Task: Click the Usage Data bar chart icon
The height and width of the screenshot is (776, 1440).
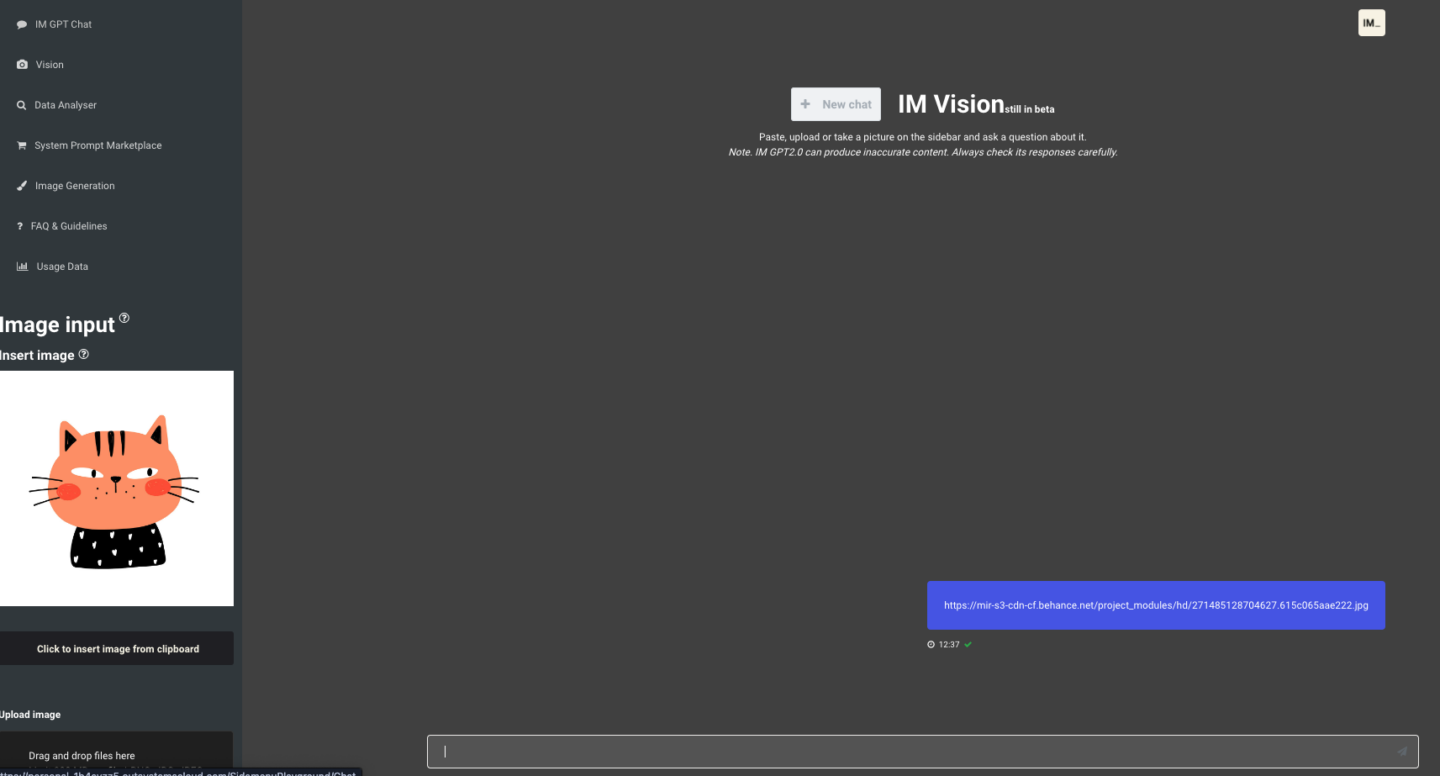Action: pos(22,267)
